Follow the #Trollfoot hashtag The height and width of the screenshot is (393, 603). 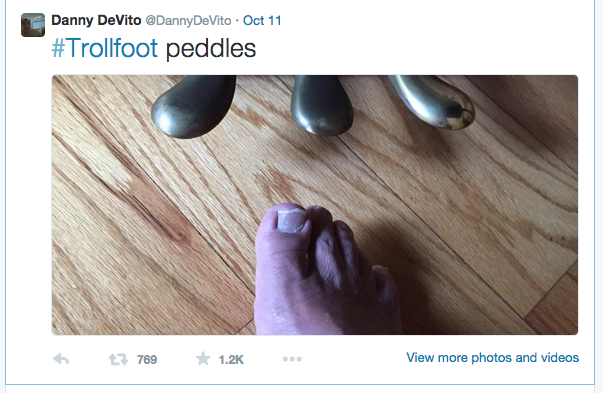click(x=105, y=48)
